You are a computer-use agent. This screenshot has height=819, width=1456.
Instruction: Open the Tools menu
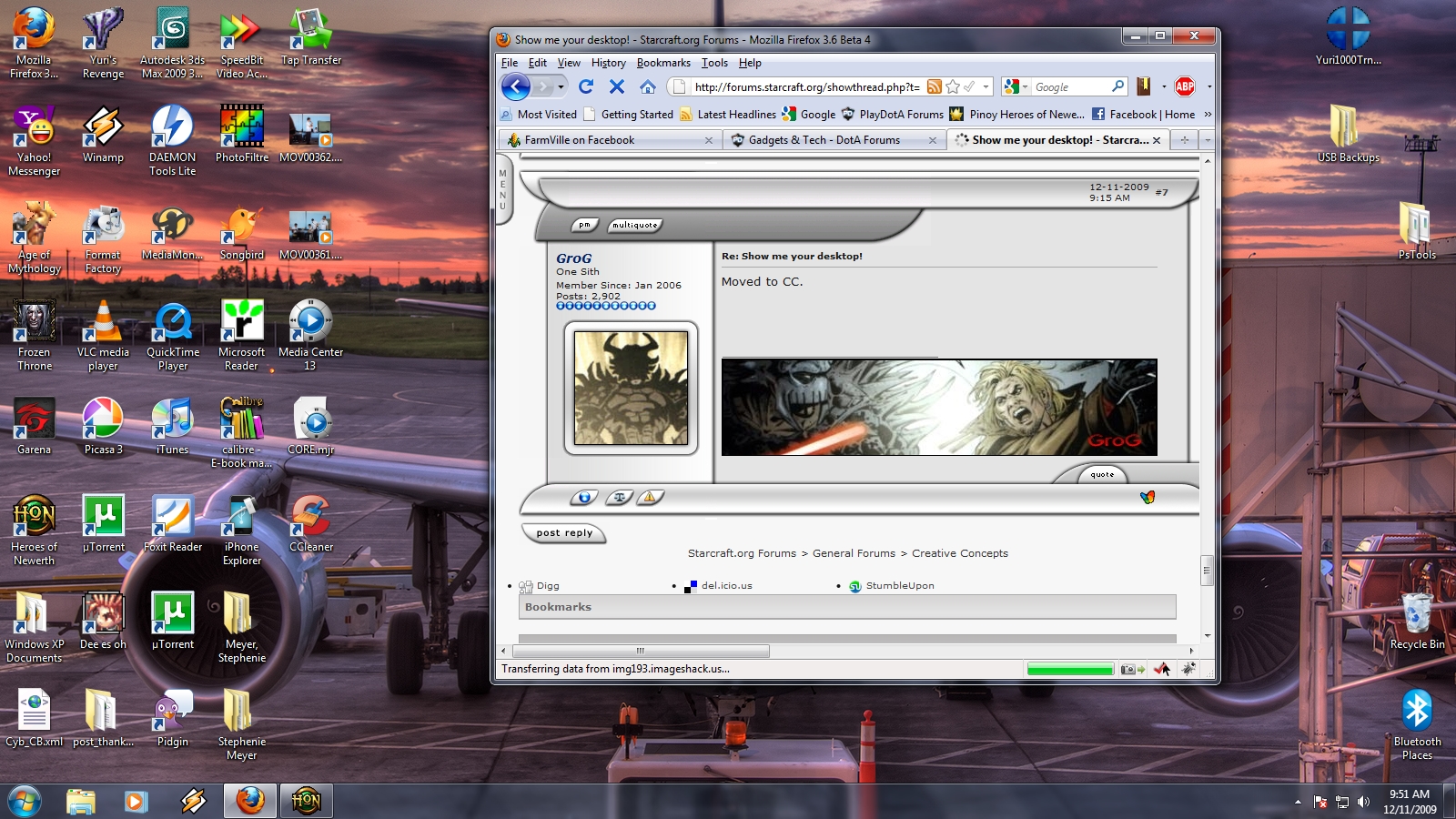click(x=714, y=63)
